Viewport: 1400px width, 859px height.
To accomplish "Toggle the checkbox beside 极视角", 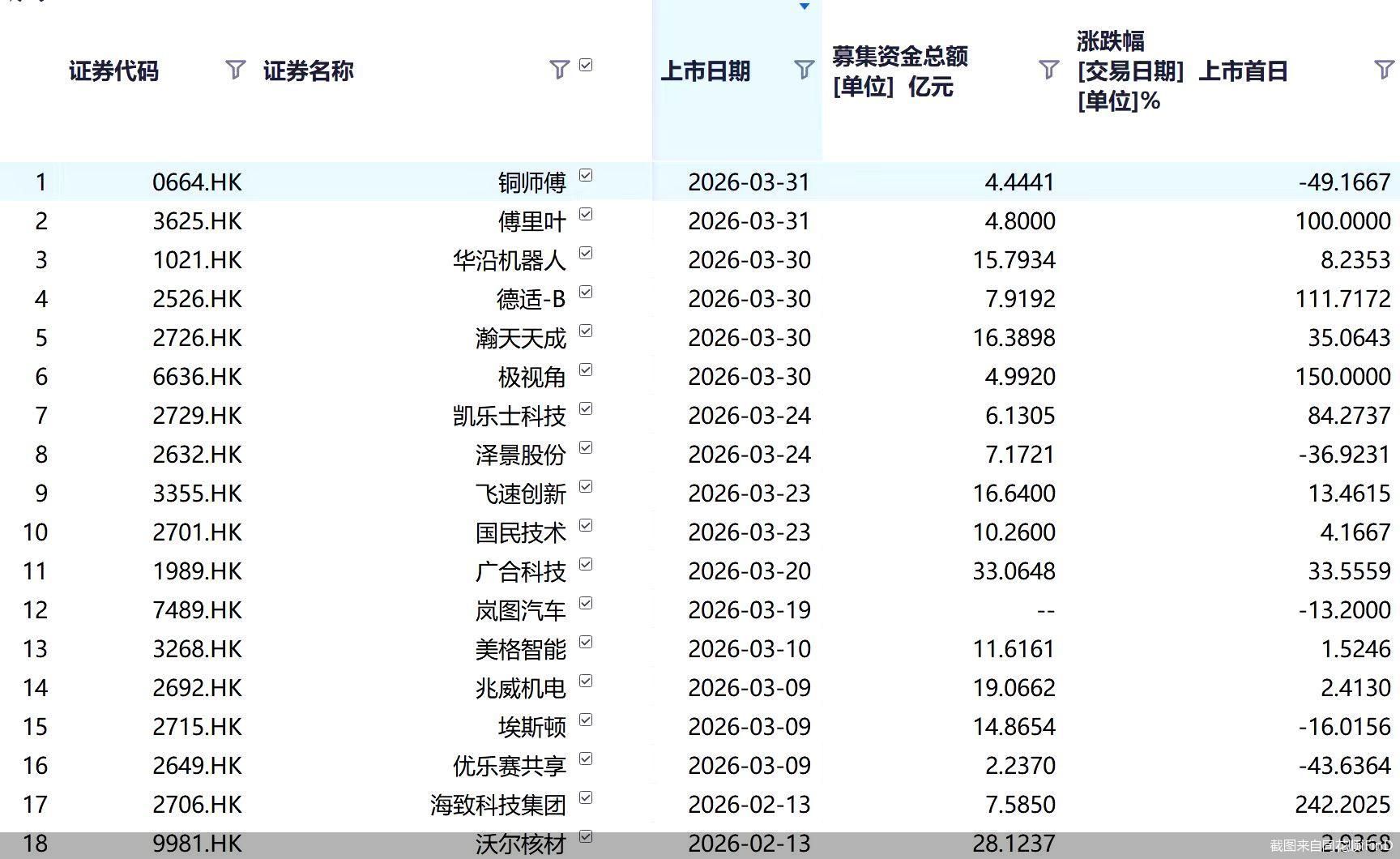I will pos(586,369).
